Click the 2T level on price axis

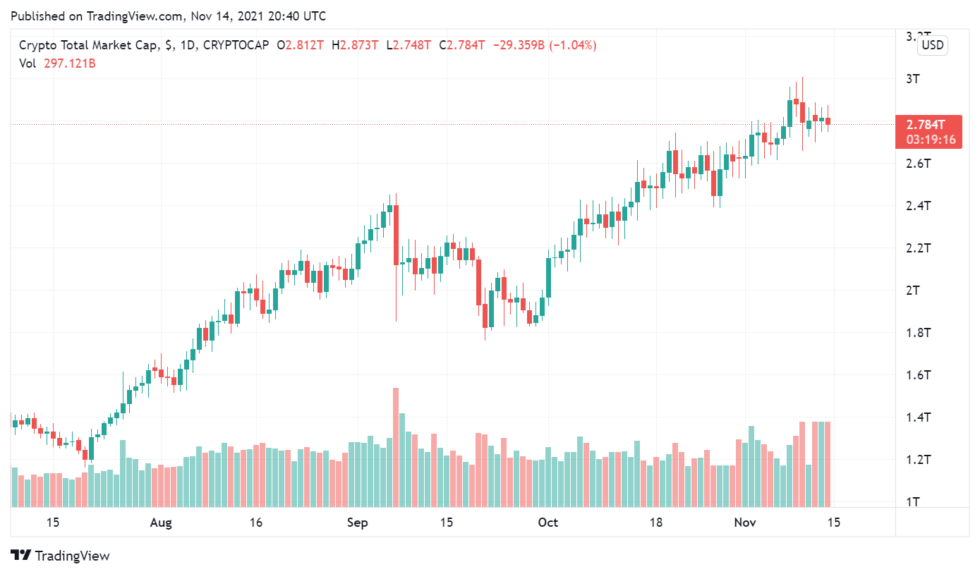coord(912,290)
